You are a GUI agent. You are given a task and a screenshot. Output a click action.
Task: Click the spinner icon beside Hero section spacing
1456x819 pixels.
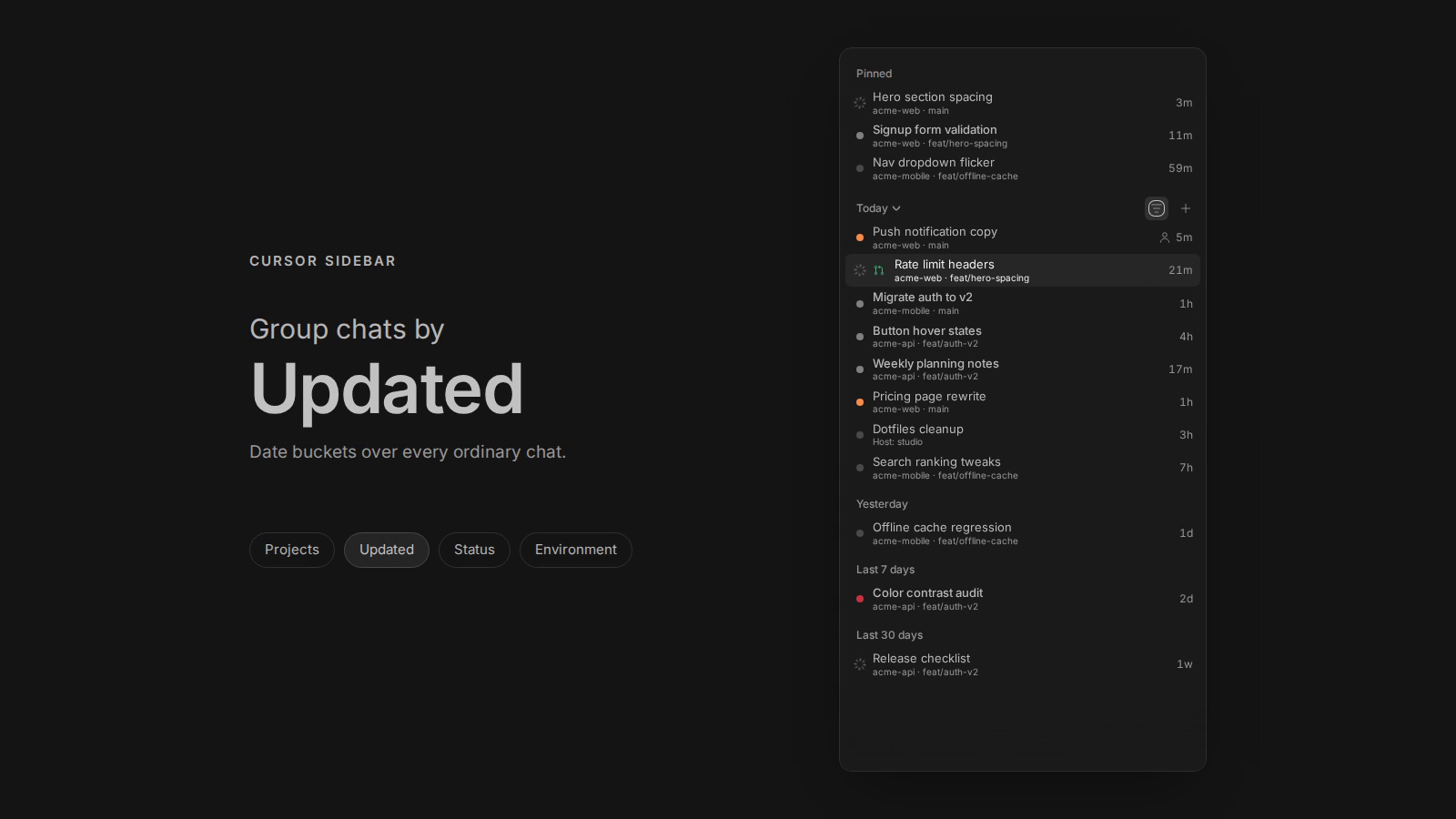(x=860, y=103)
